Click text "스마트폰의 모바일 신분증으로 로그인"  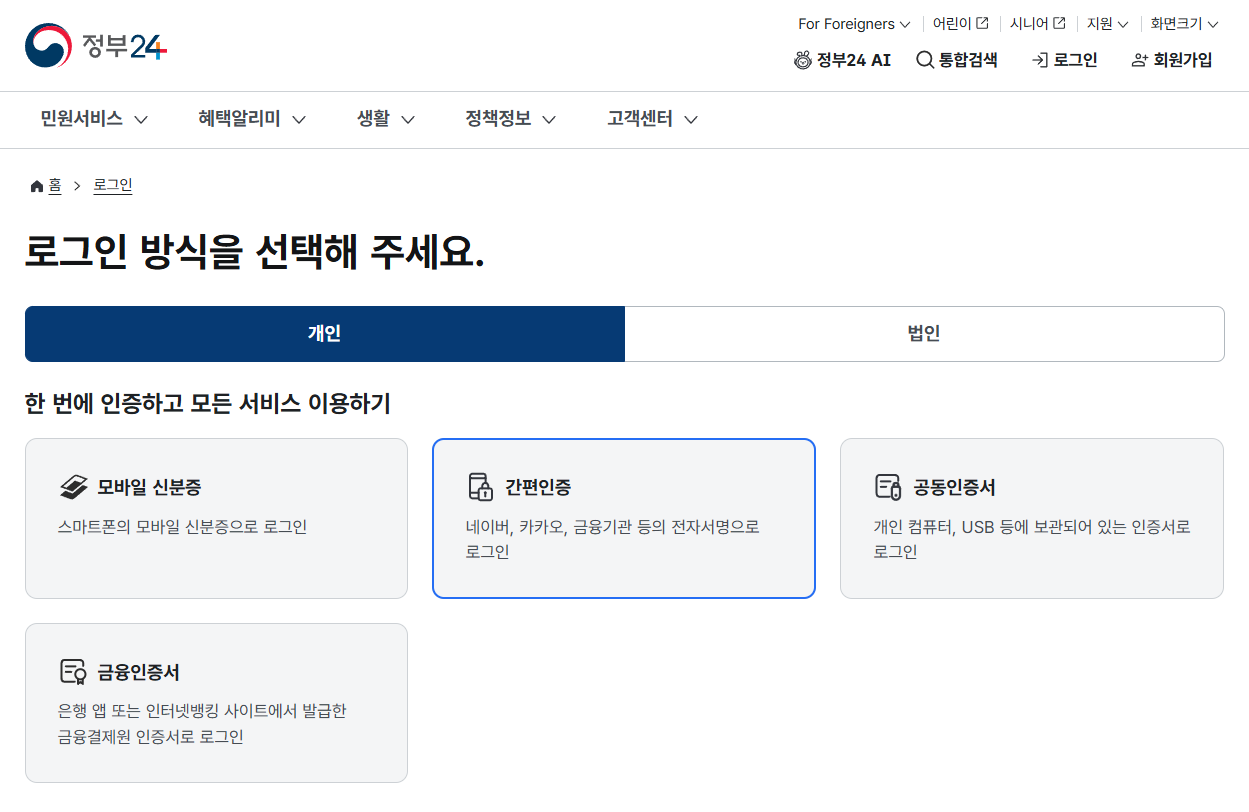183,527
